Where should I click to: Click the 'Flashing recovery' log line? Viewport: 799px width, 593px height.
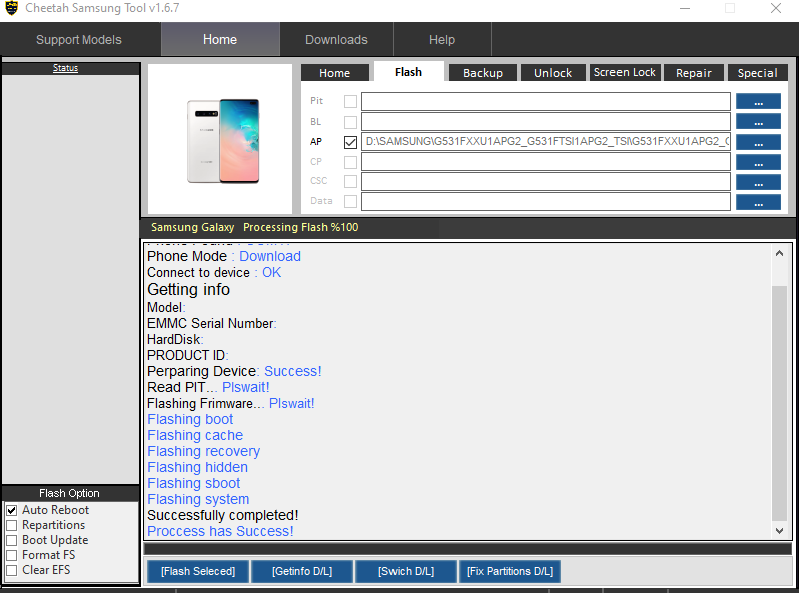tap(204, 451)
